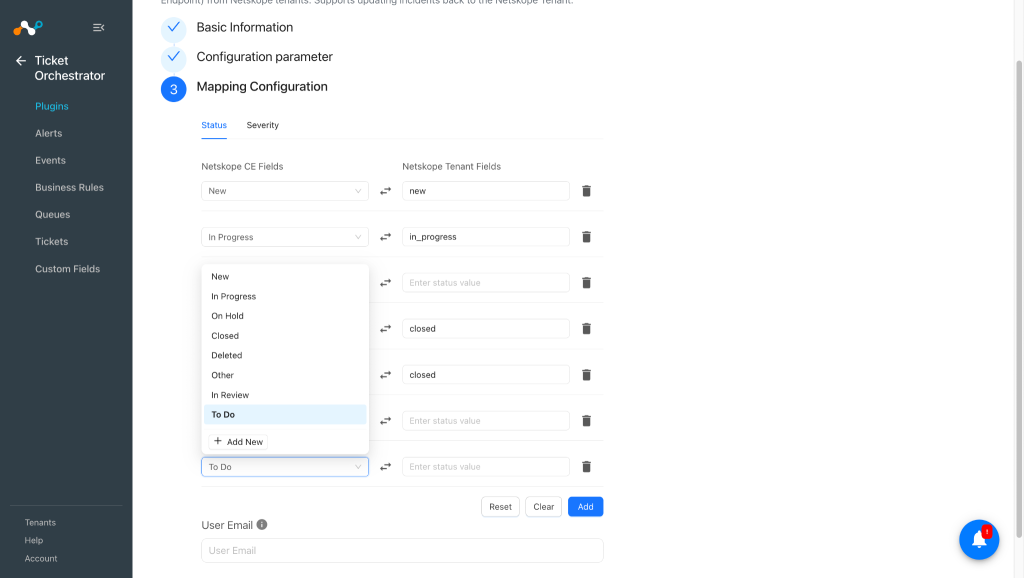Click the Netskope logo icon
The width and height of the screenshot is (1024, 578).
tap(27, 27)
